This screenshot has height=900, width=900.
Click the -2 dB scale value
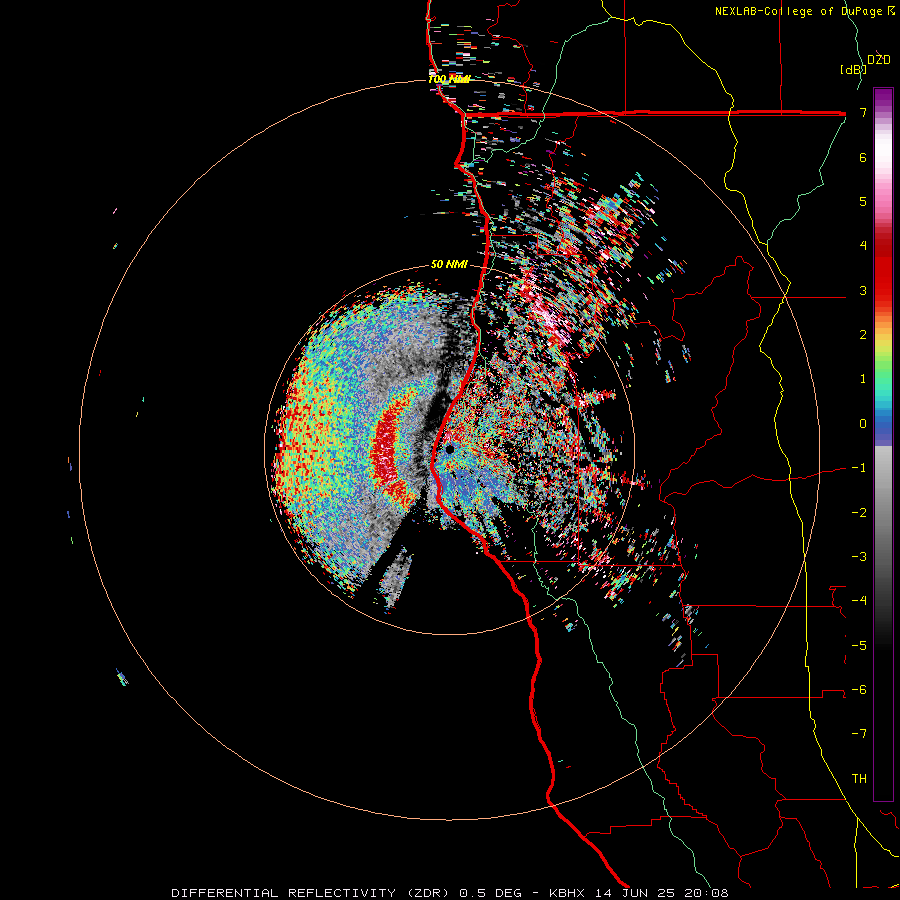pos(859,512)
